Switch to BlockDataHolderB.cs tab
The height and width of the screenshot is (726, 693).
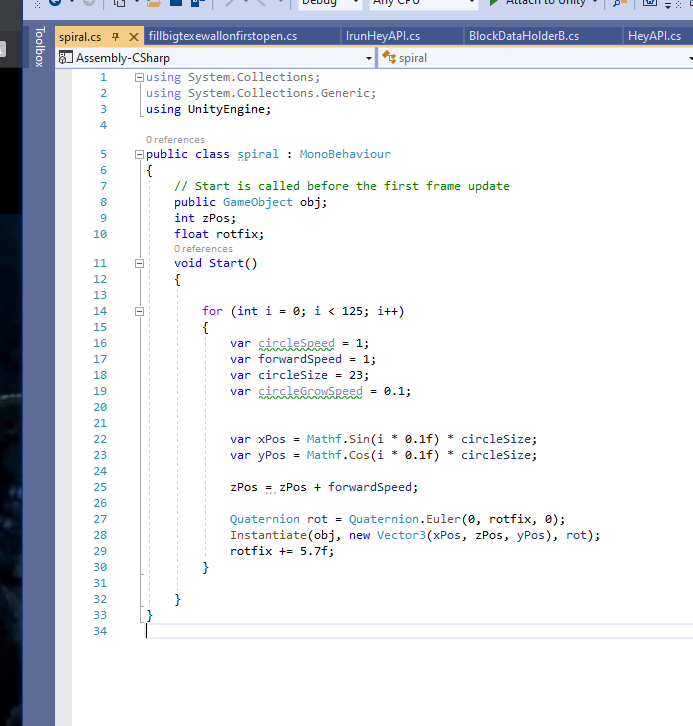tap(523, 37)
